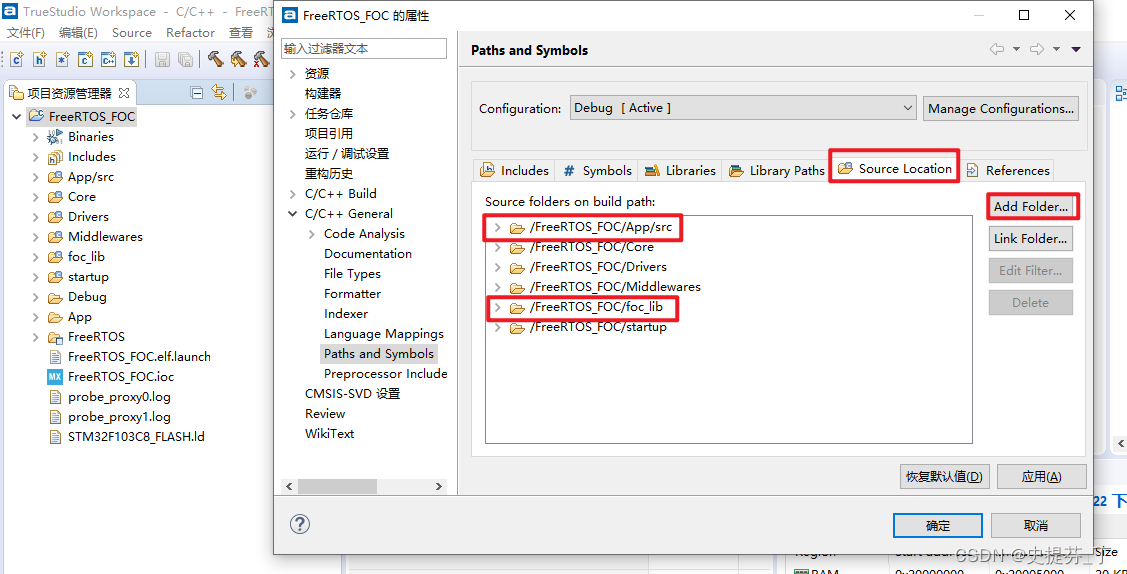Switch to the Libraries tab
The image size is (1127, 574).
(x=680, y=170)
